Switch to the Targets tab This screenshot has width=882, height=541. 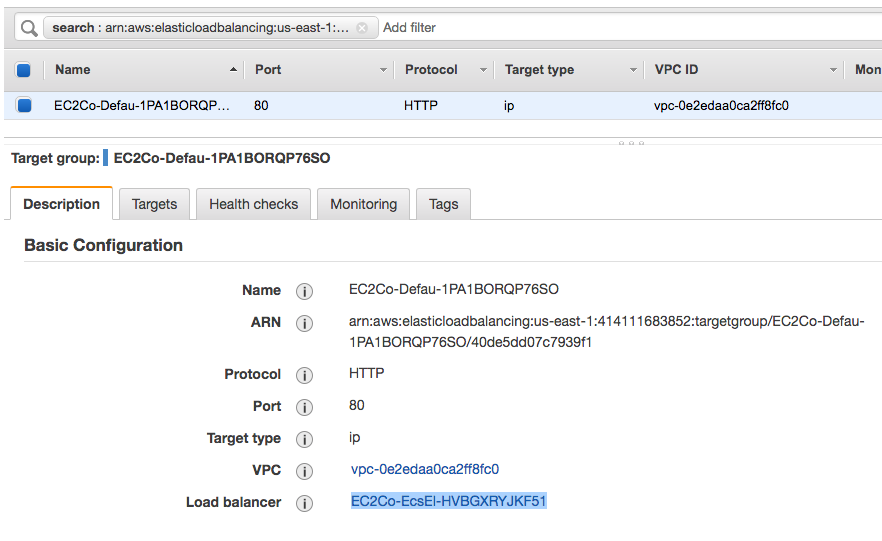154,204
